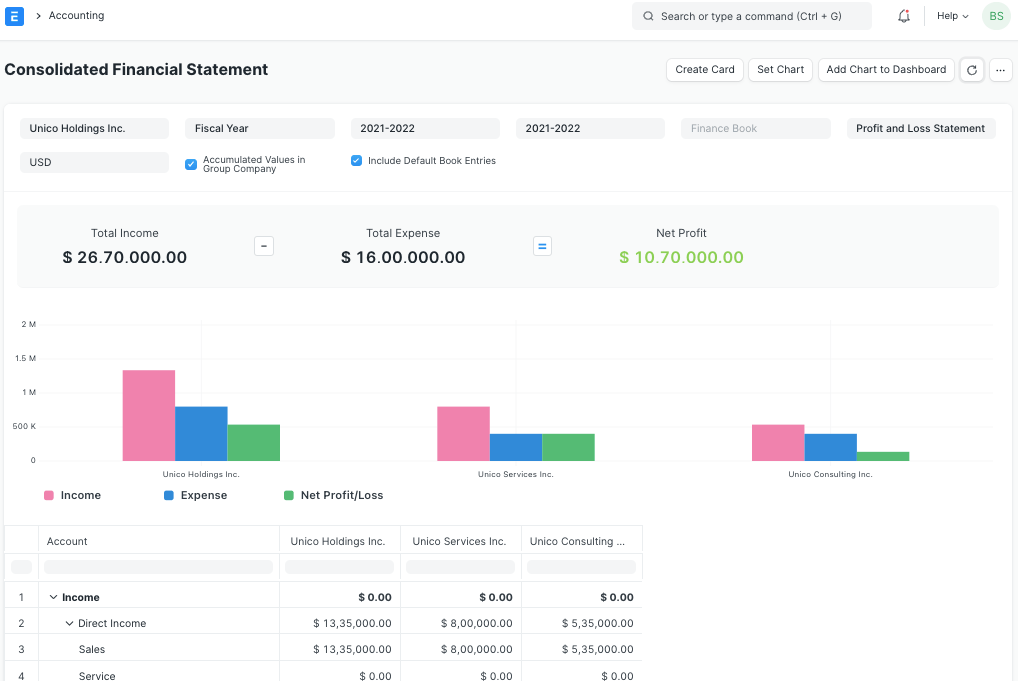
Task: Click the minus icon beside Total Income
Action: [x=263, y=245]
